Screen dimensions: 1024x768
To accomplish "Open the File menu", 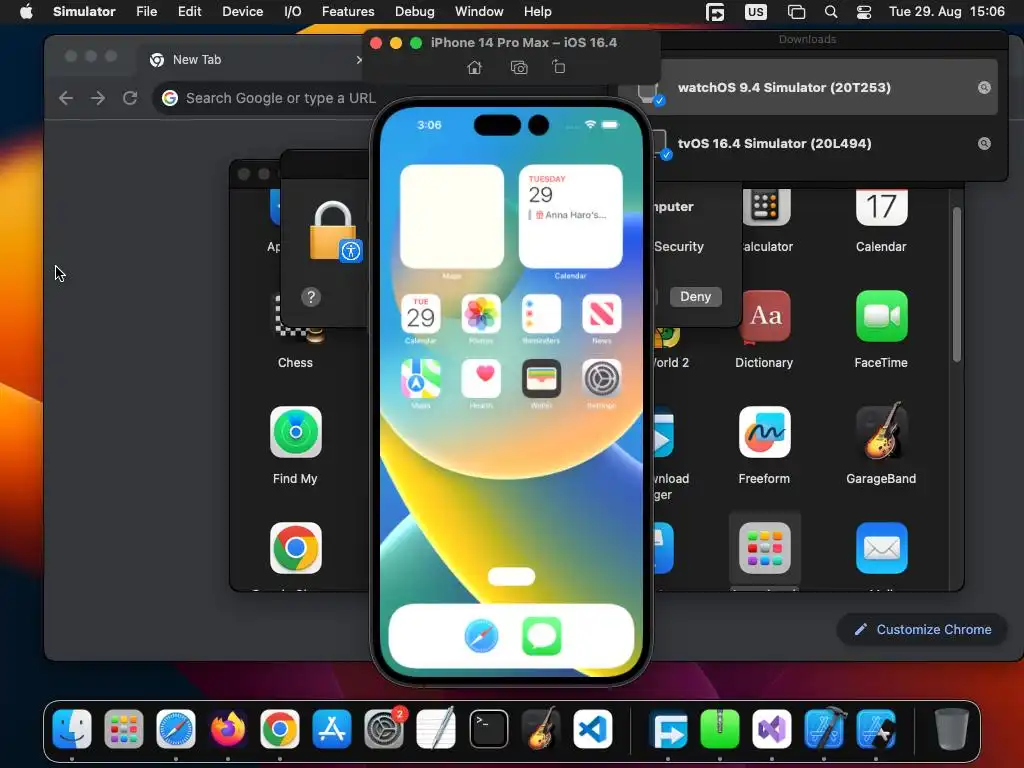I will click(146, 12).
